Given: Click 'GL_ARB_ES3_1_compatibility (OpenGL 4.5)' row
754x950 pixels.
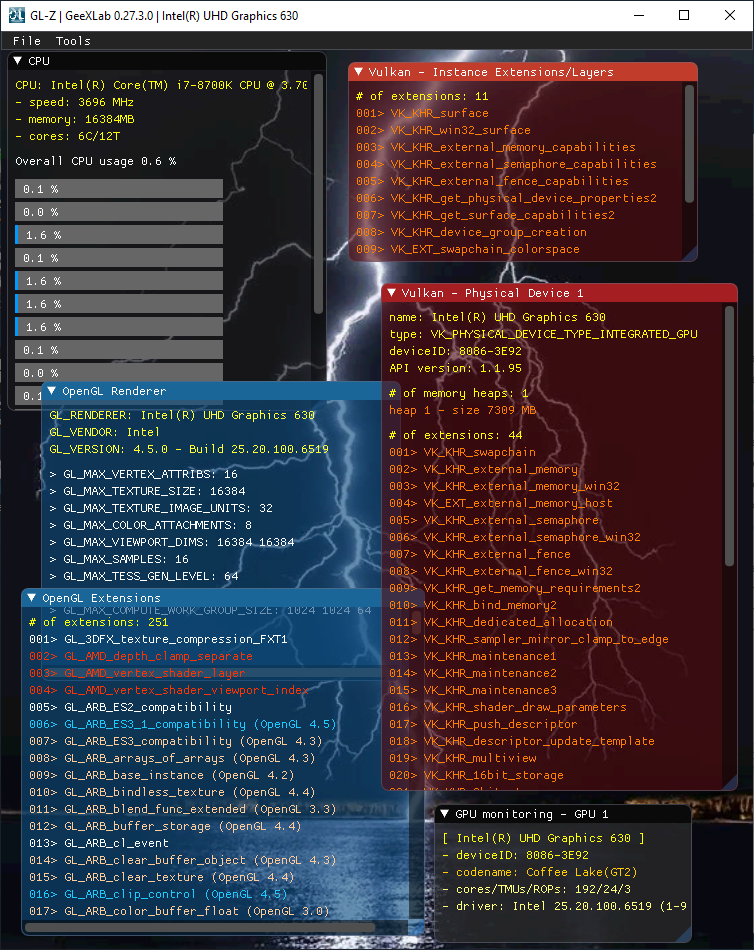Looking at the screenshot, I should click(x=182, y=724).
